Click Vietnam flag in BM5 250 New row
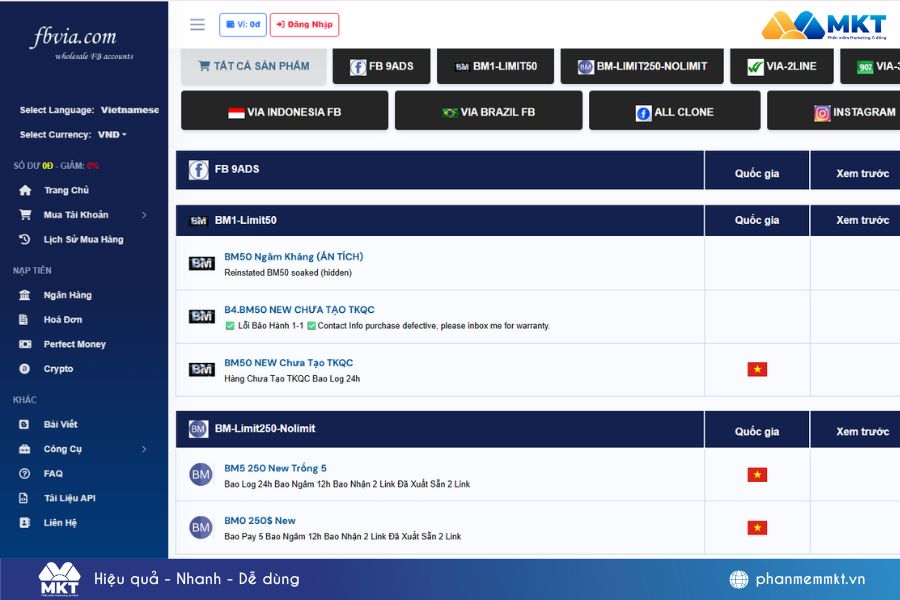This screenshot has width=900, height=600. point(757,475)
